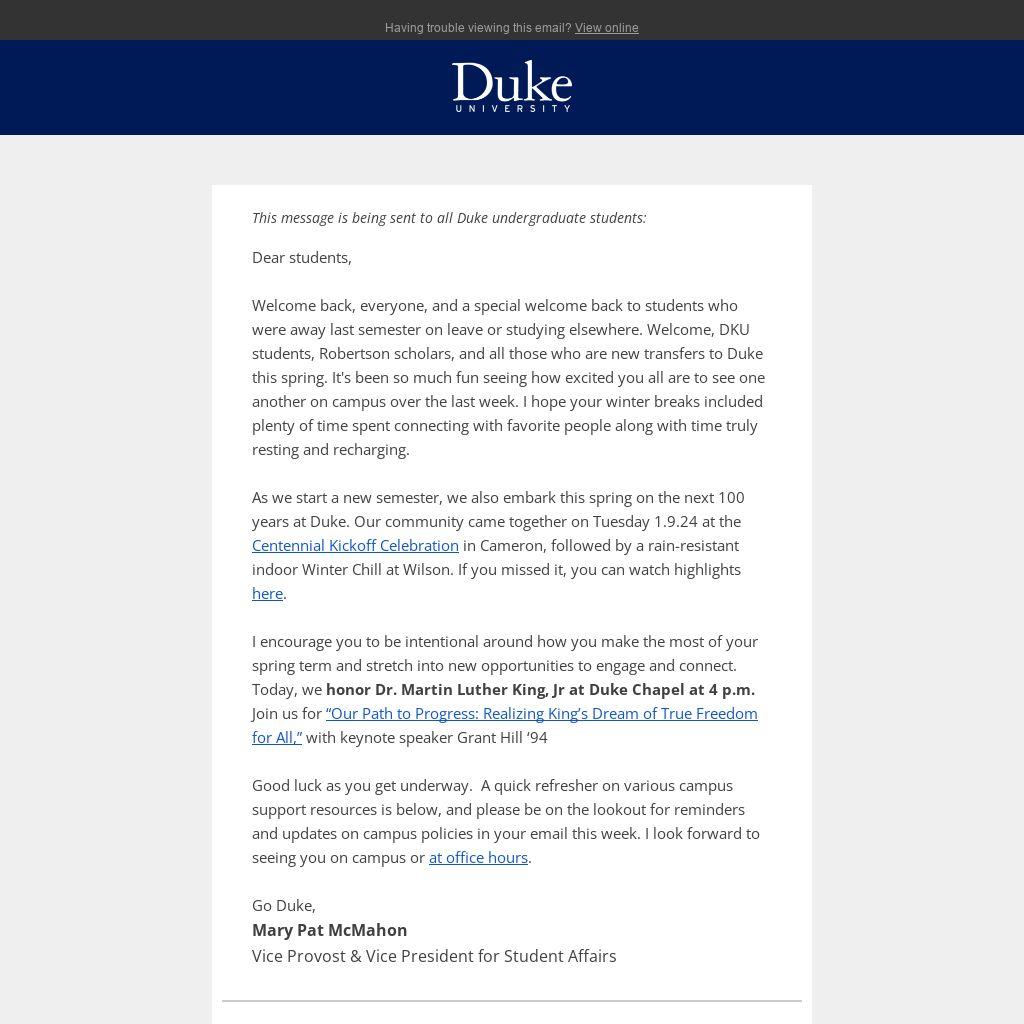Click the bold Dr. Martin Luther King text
Viewport: 1024px width, 1024px height.
[540, 689]
